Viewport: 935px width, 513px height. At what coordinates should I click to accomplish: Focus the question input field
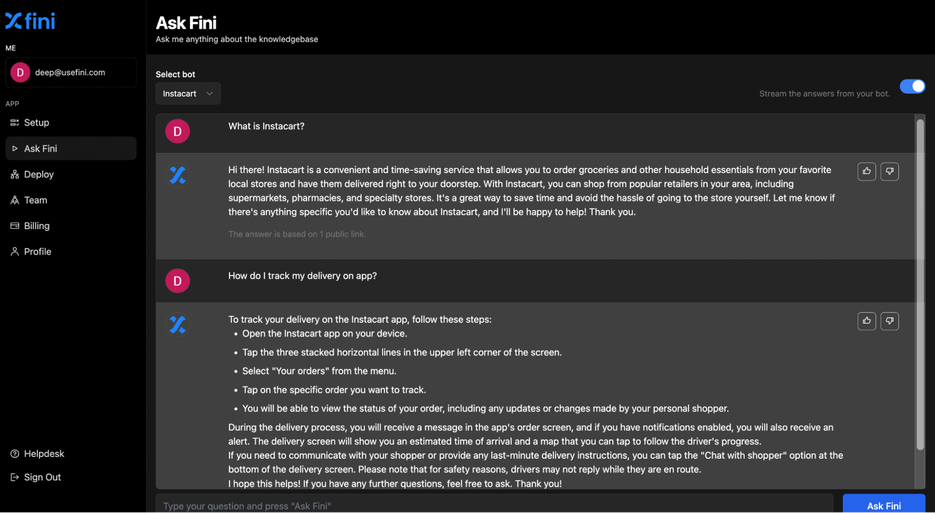(x=494, y=505)
